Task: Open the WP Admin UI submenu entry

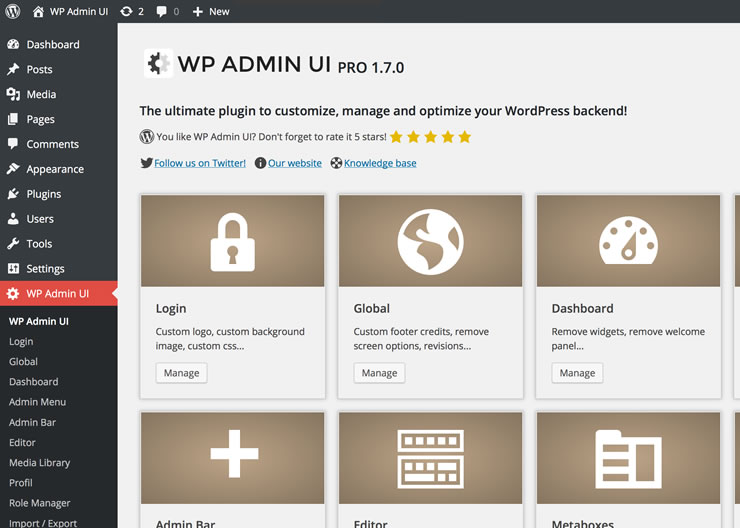Action: tap(39, 321)
